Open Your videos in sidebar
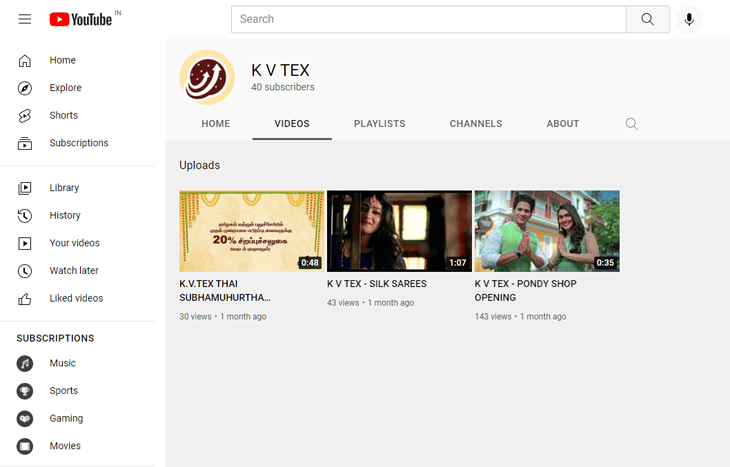The height and width of the screenshot is (467, 730). [x=74, y=243]
